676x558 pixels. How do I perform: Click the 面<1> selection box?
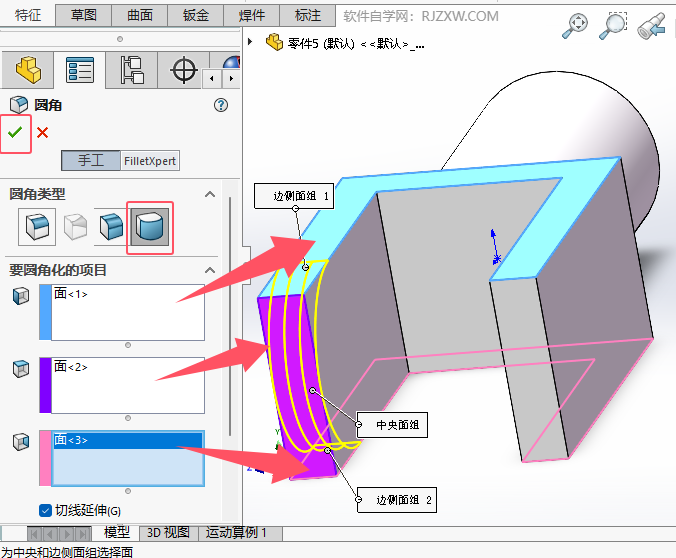(x=128, y=312)
